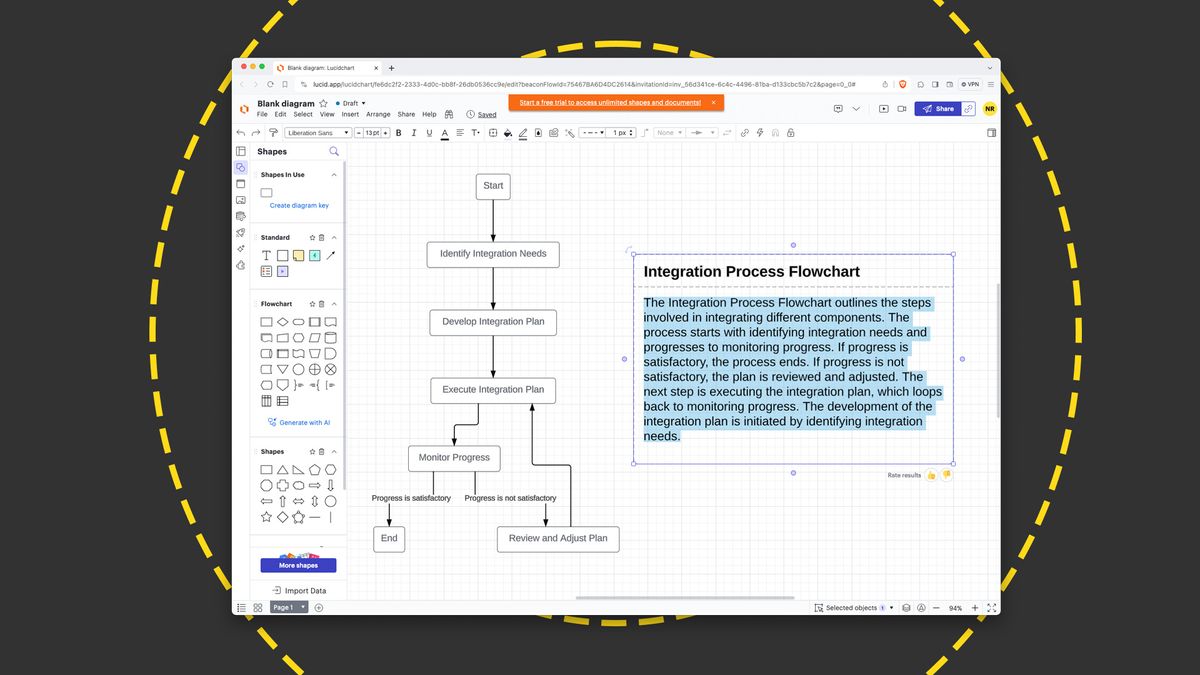The width and height of the screenshot is (1200, 675).
Task: Collapse the Flowchart shapes section
Action: coord(334,303)
